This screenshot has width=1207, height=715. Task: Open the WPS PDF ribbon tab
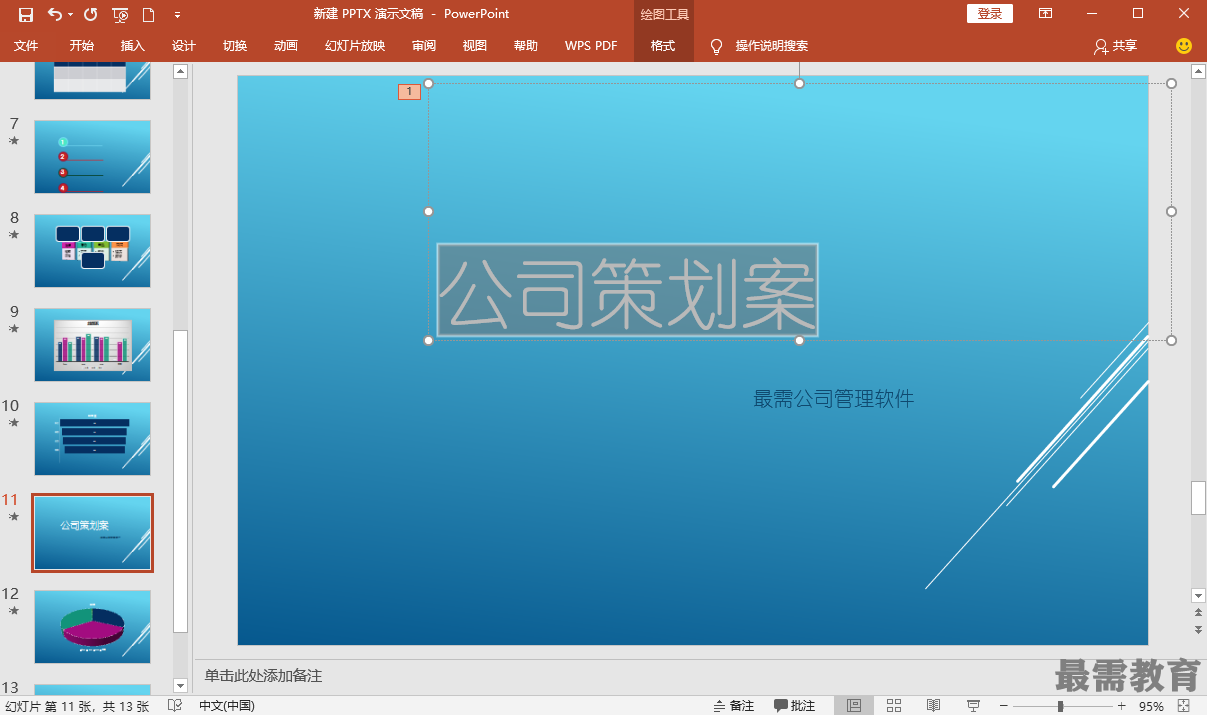pyautogui.click(x=591, y=46)
